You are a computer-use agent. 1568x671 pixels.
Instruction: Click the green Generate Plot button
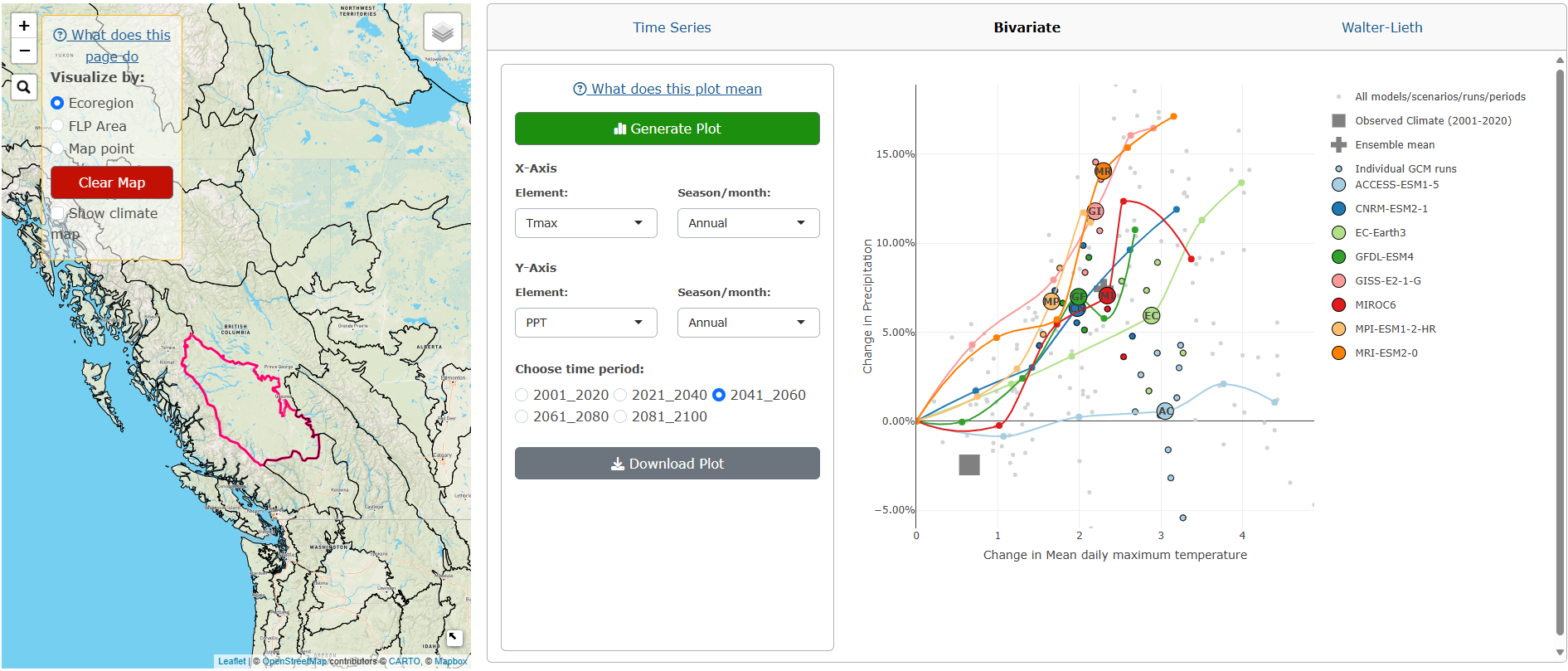point(667,129)
